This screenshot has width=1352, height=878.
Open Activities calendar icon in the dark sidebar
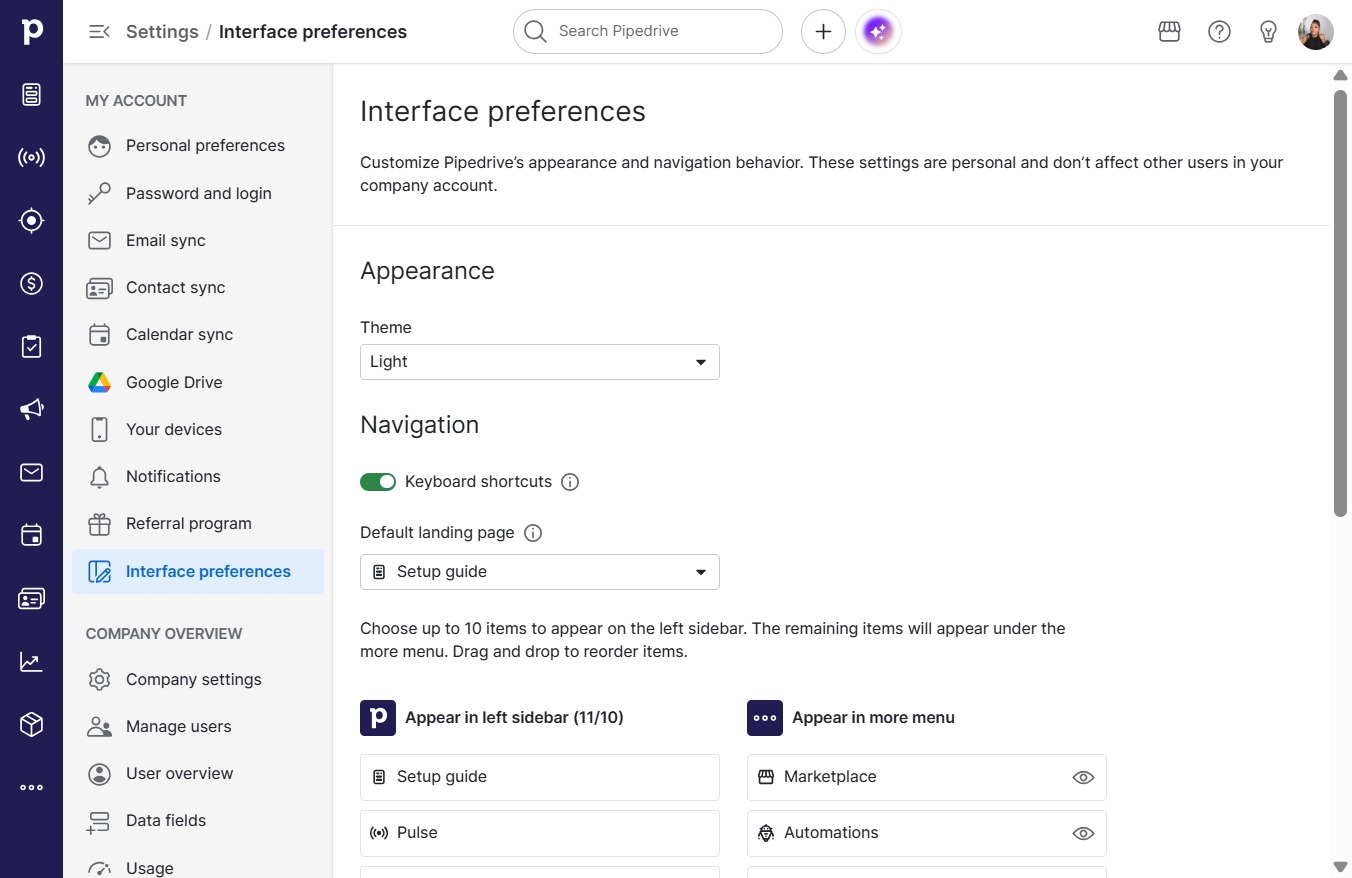click(32, 535)
